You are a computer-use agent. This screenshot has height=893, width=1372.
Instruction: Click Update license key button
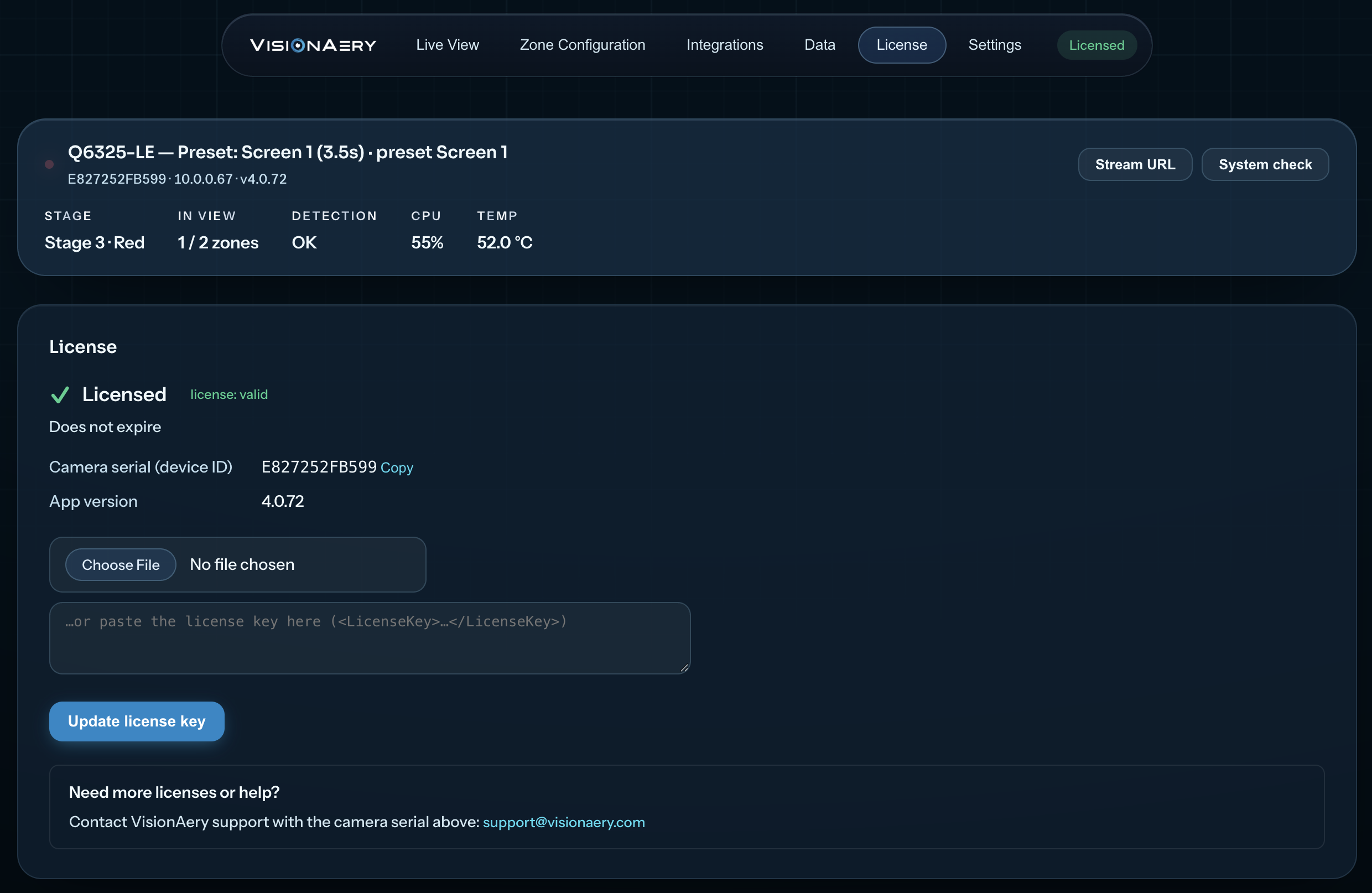[x=137, y=721]
